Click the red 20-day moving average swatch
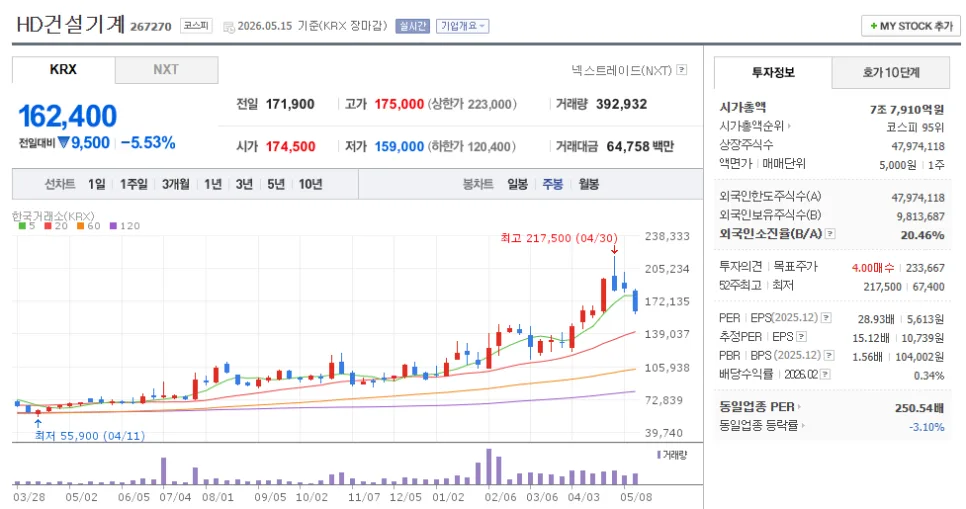 (x=48, y=226)
